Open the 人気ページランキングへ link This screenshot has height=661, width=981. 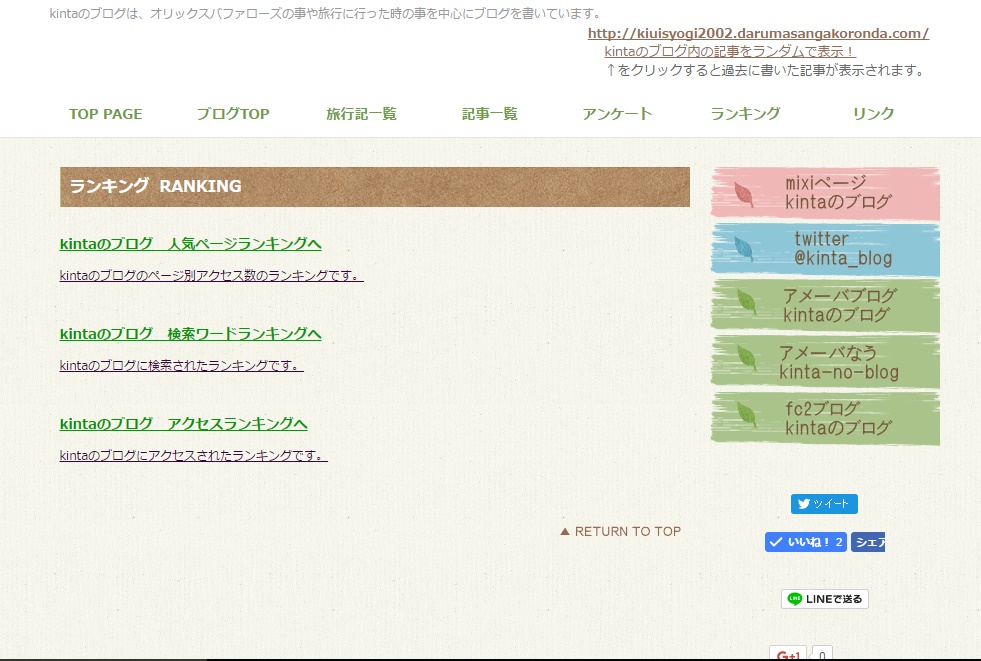pos(190,244)
